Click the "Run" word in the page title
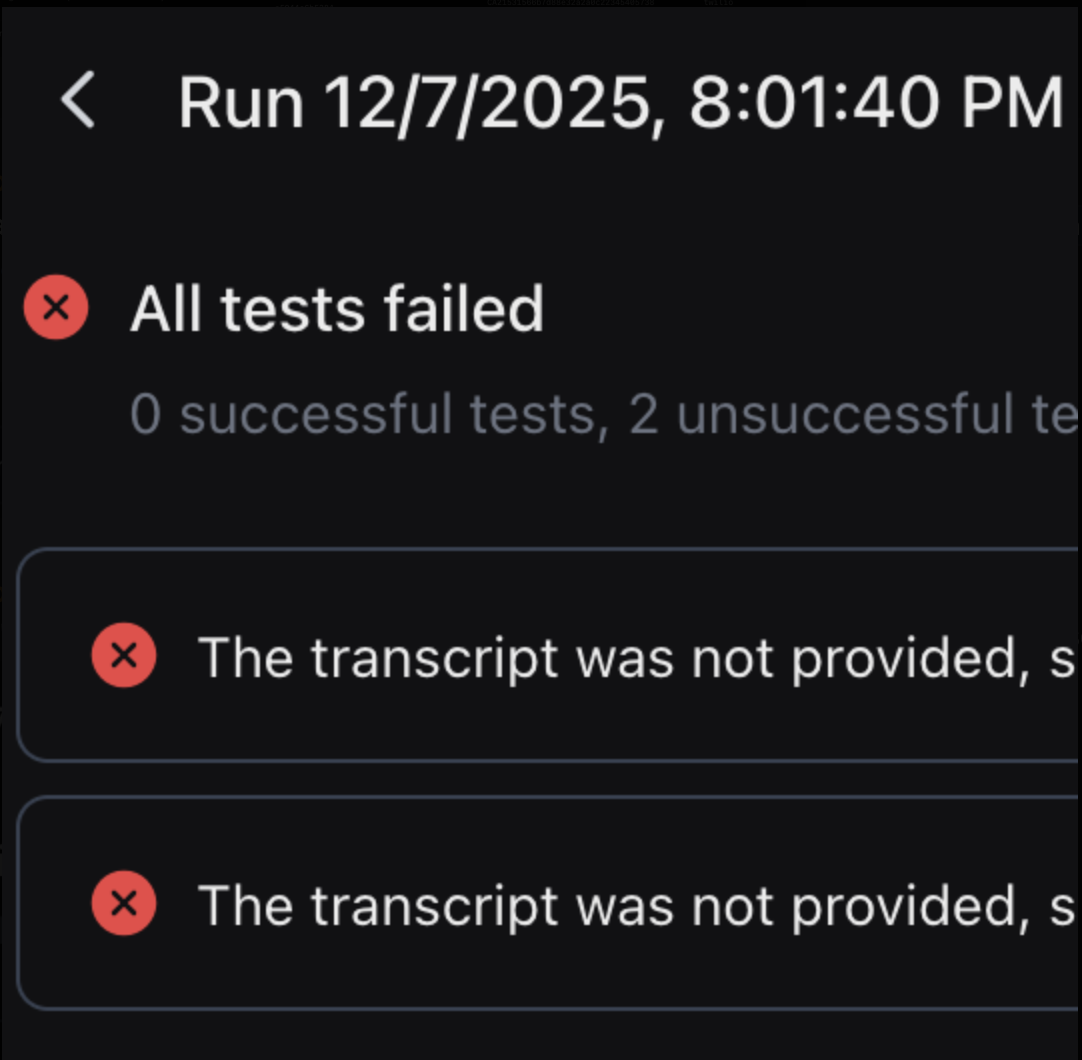Image resolution: width=1082 pixels, height=1060 pixels. (x=241, y=103)
